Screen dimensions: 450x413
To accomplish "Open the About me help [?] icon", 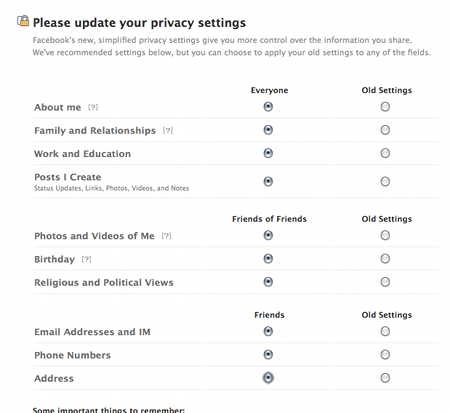I will (93, 107).
